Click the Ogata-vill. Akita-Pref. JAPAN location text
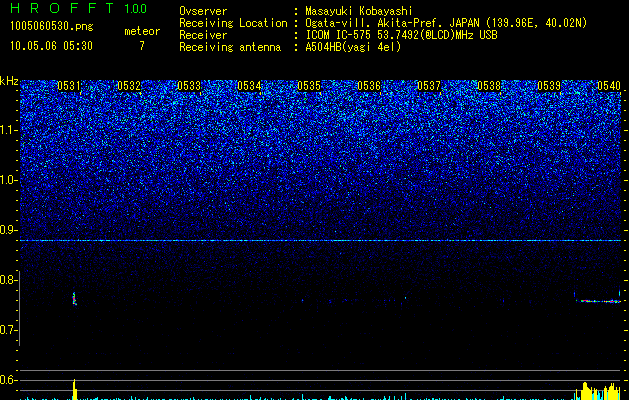629x400 pixels. (x=446, y=23)
